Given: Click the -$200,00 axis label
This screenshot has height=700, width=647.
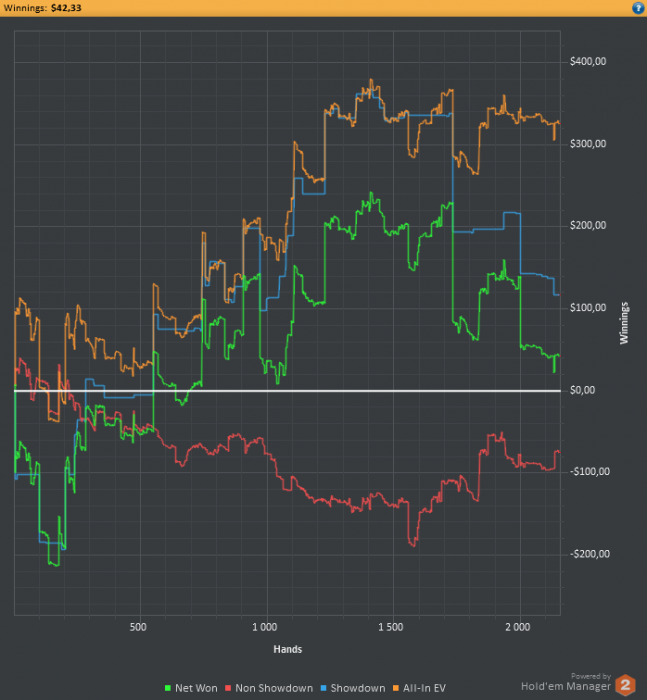Looking at the screenshot, I should pos(589,554).
